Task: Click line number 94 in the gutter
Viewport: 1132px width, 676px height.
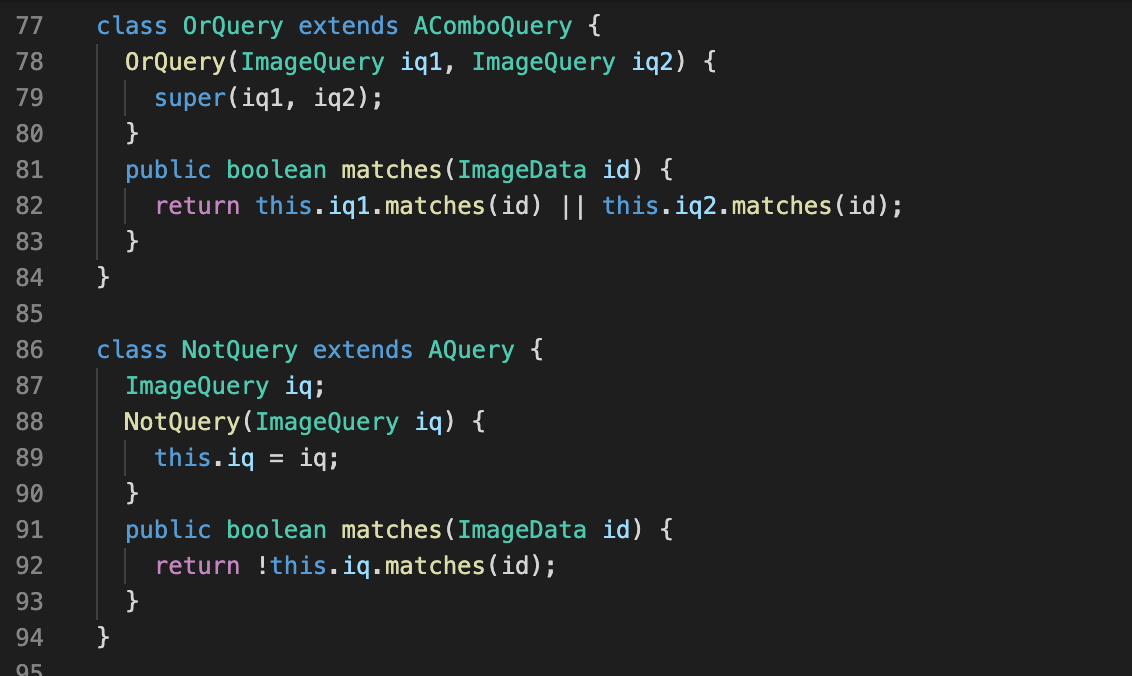Action: (x=30, y=637)
